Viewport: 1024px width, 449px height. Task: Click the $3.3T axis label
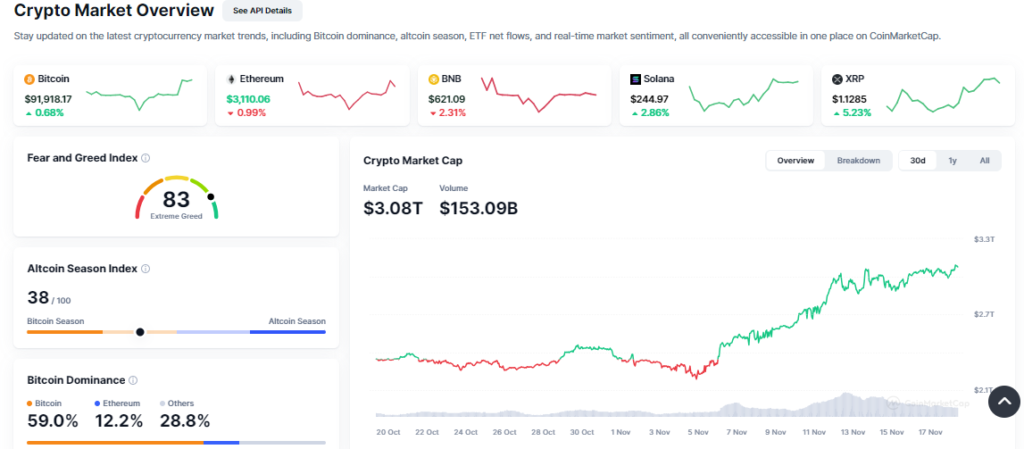coord(984,240)
